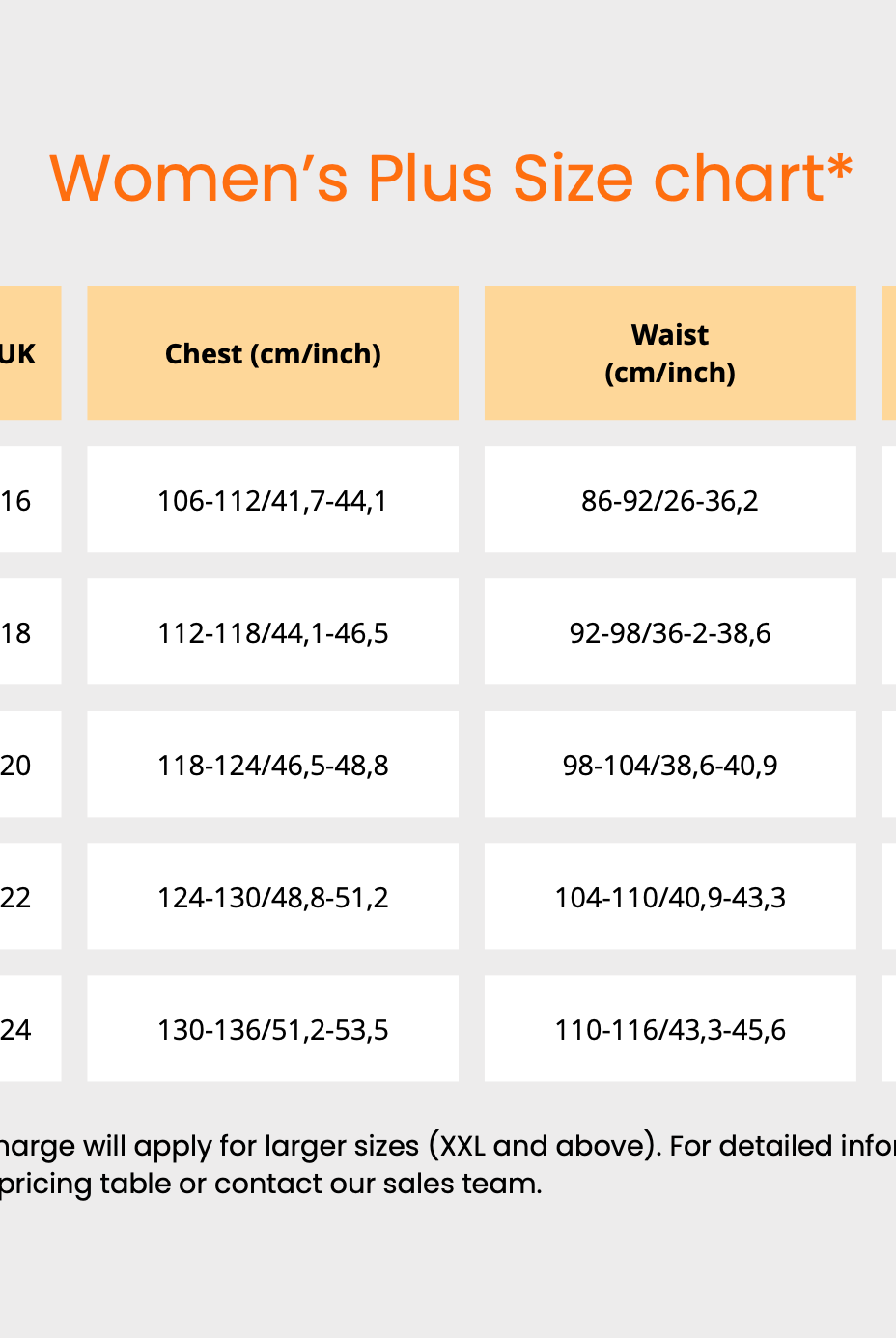Click waist cell 110-116/43,3-45,6
Image resolution: width=896 pixels, height=1338 pixels.
tap(670, 1029)
